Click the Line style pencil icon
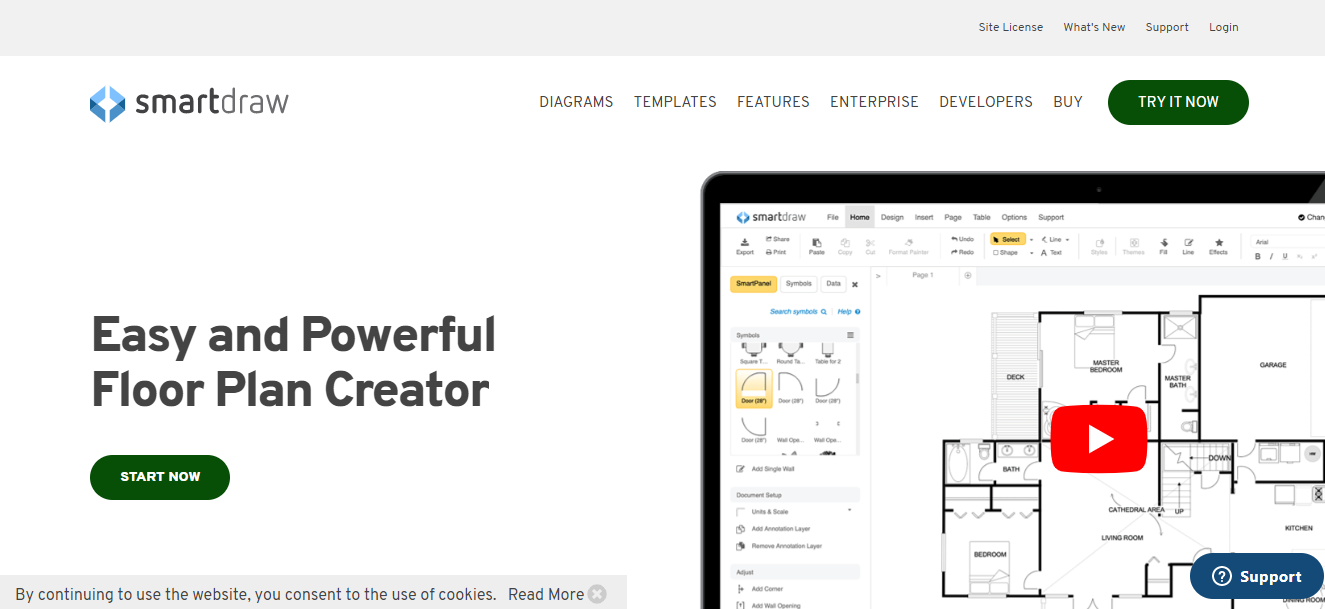 (1188, 246)
